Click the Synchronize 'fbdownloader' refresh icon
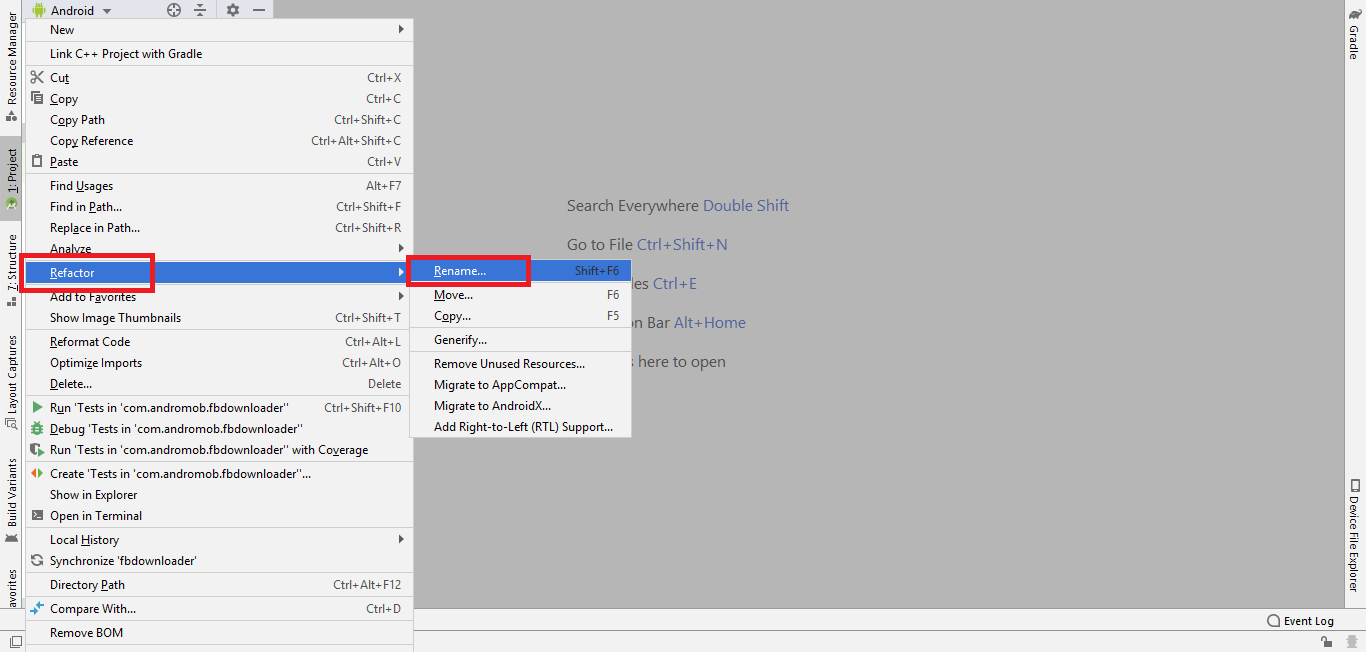1366x652 pixels. tap(38, 561)
